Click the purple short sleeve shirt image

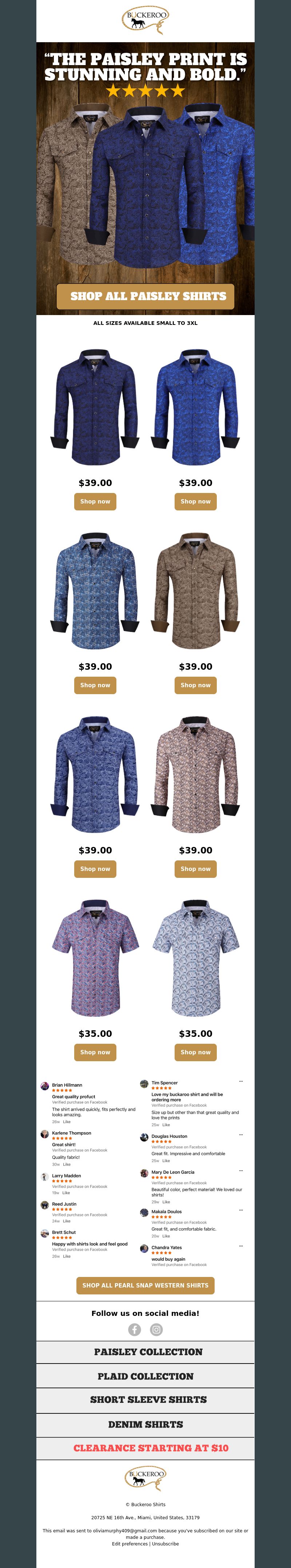pos(96,958)
